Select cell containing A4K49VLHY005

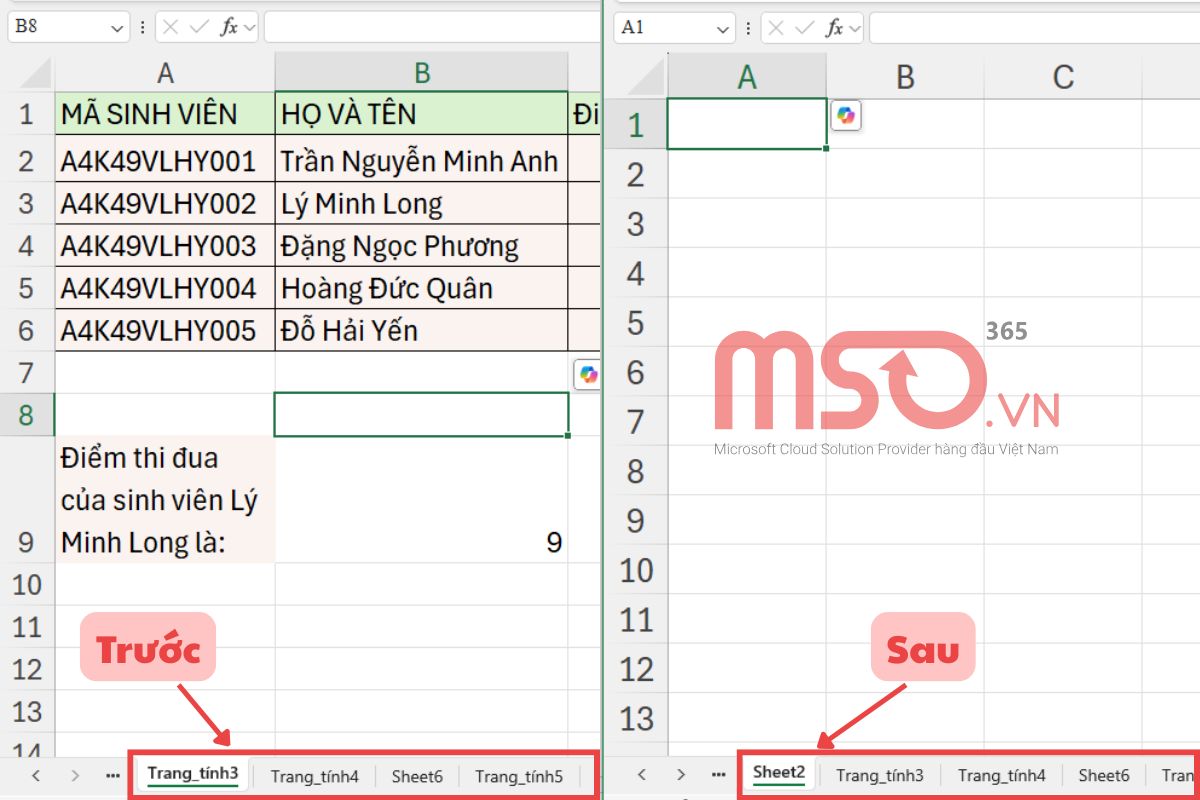165,330
